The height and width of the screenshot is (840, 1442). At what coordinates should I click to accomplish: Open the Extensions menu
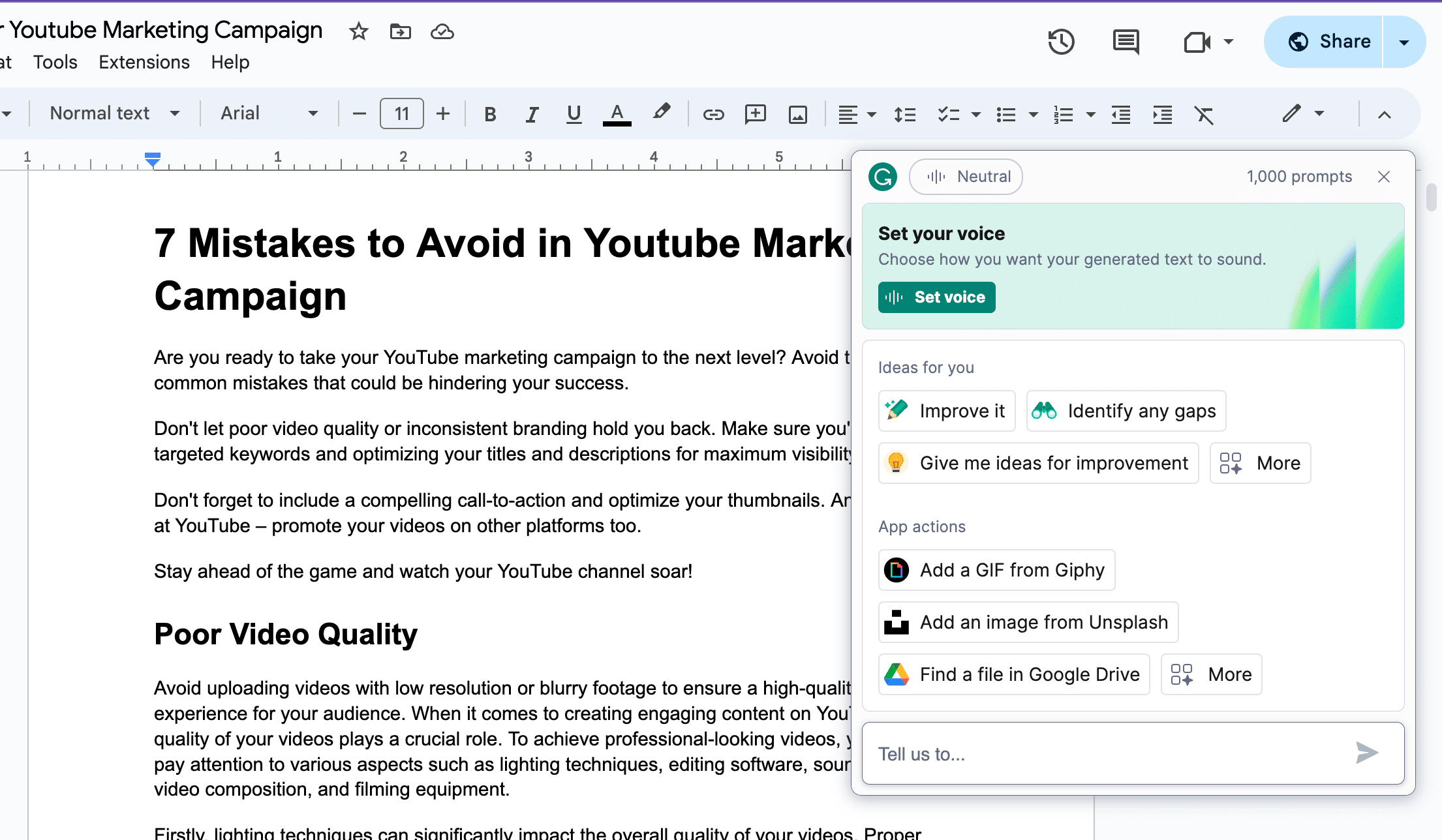tap(144, 62)
